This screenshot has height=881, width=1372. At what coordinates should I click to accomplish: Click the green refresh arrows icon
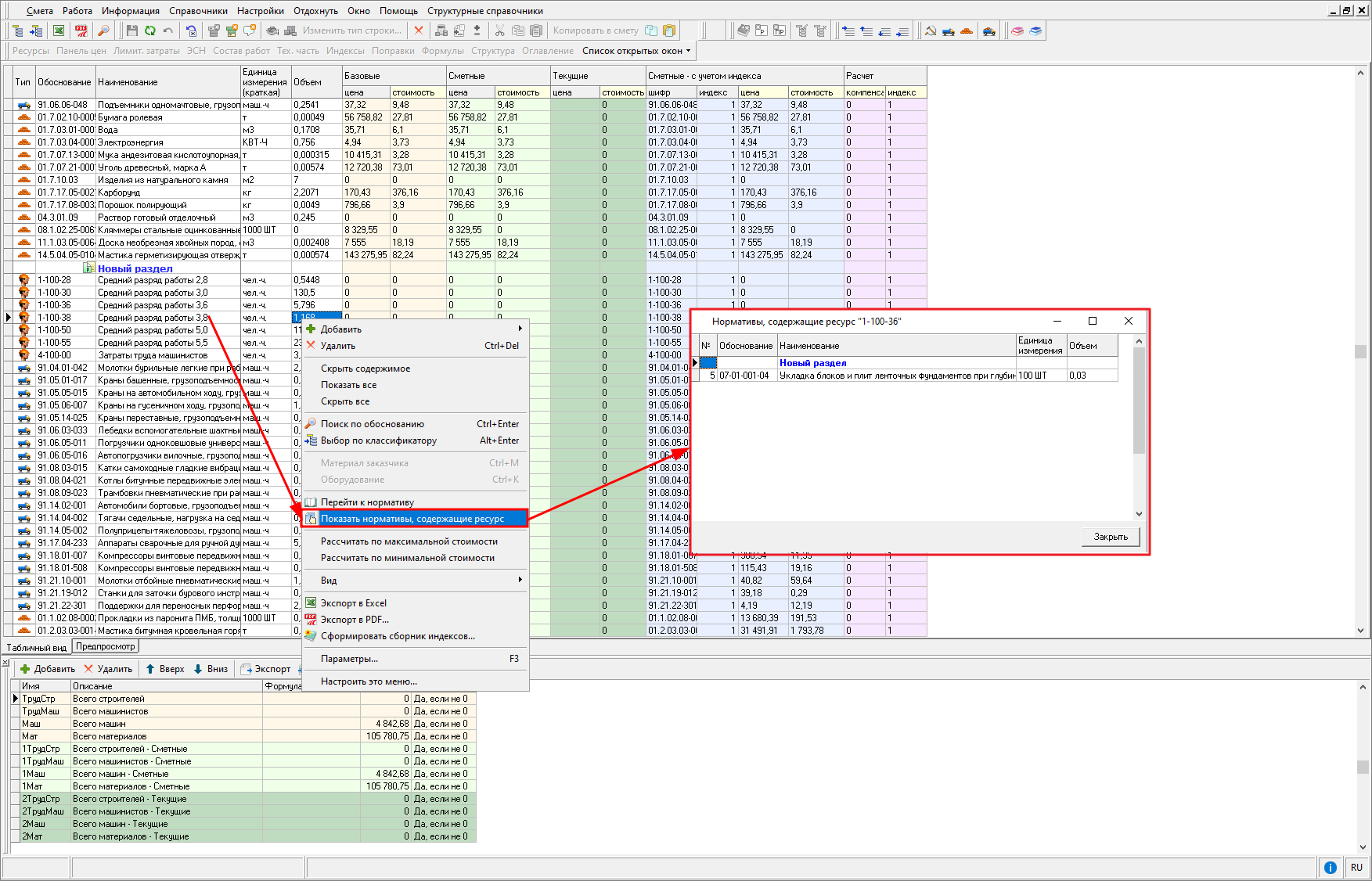149,31
